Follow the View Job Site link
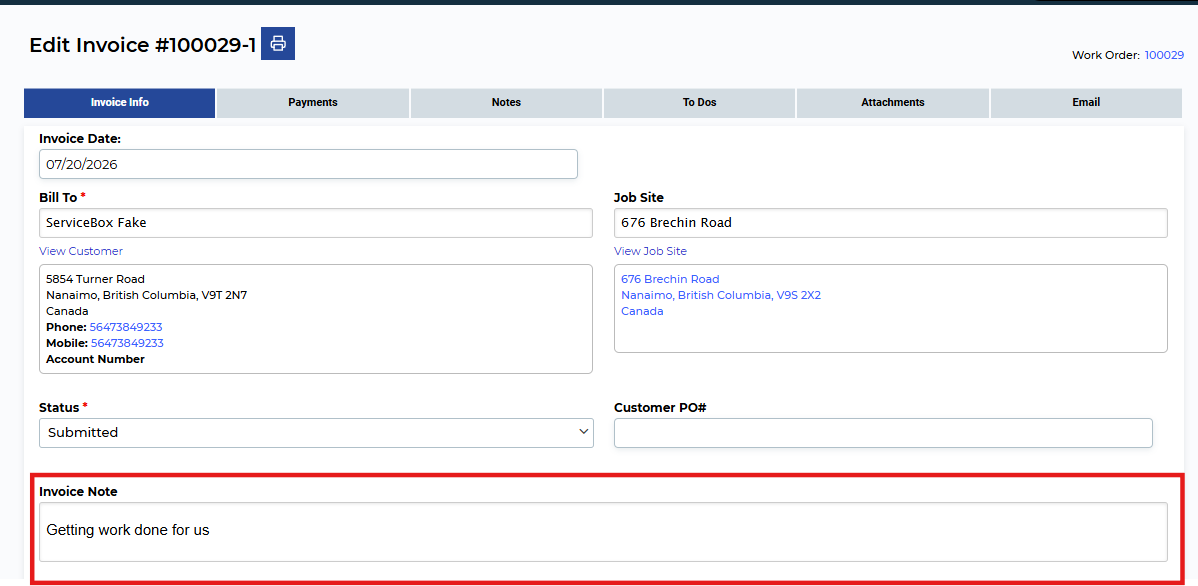 click(650, 251)
